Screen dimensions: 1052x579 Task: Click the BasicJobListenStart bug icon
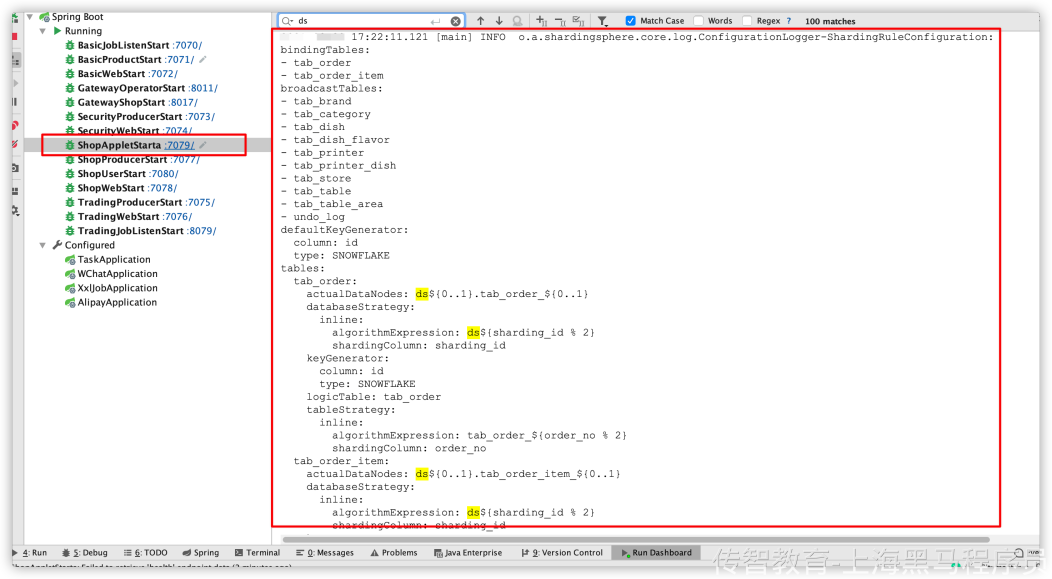click(x=70, y=45)
